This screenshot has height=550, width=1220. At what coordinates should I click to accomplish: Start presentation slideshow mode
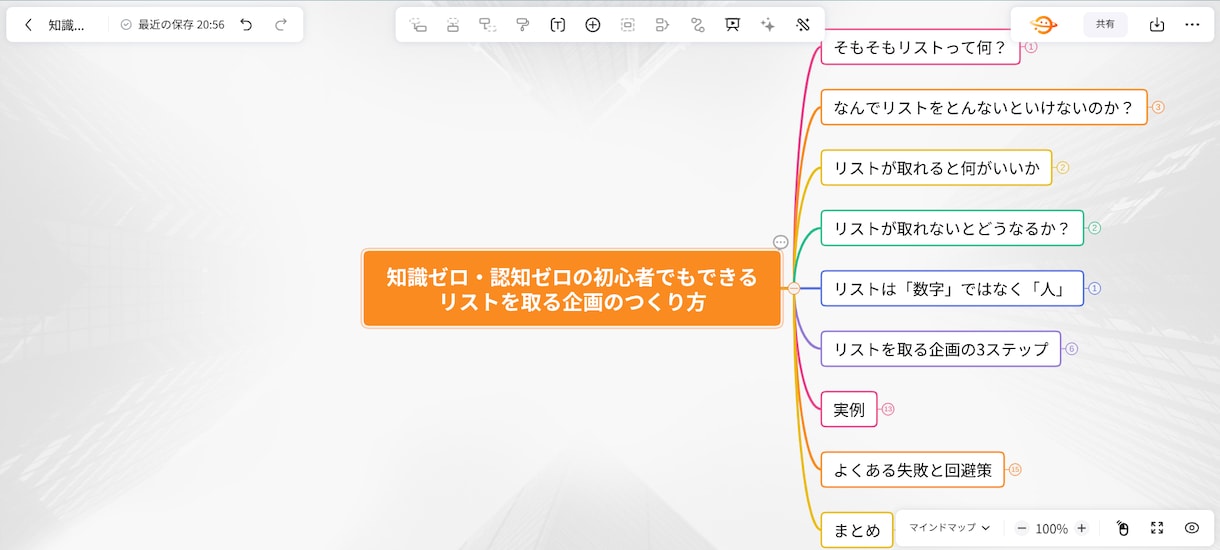coord(732,25)
